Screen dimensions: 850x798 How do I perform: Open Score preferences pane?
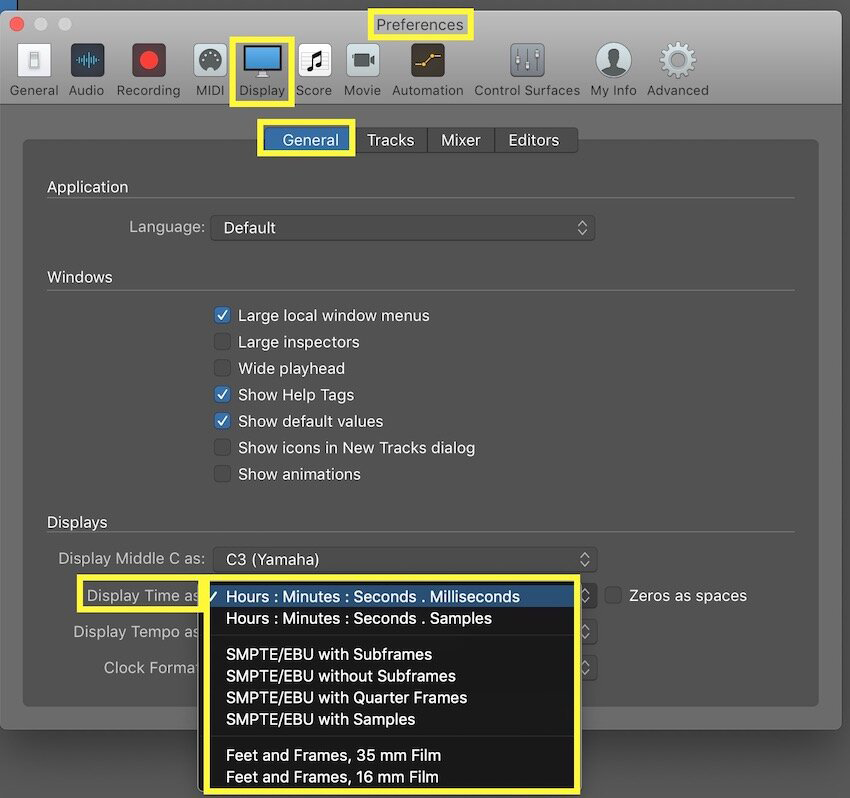click(314, 70)
